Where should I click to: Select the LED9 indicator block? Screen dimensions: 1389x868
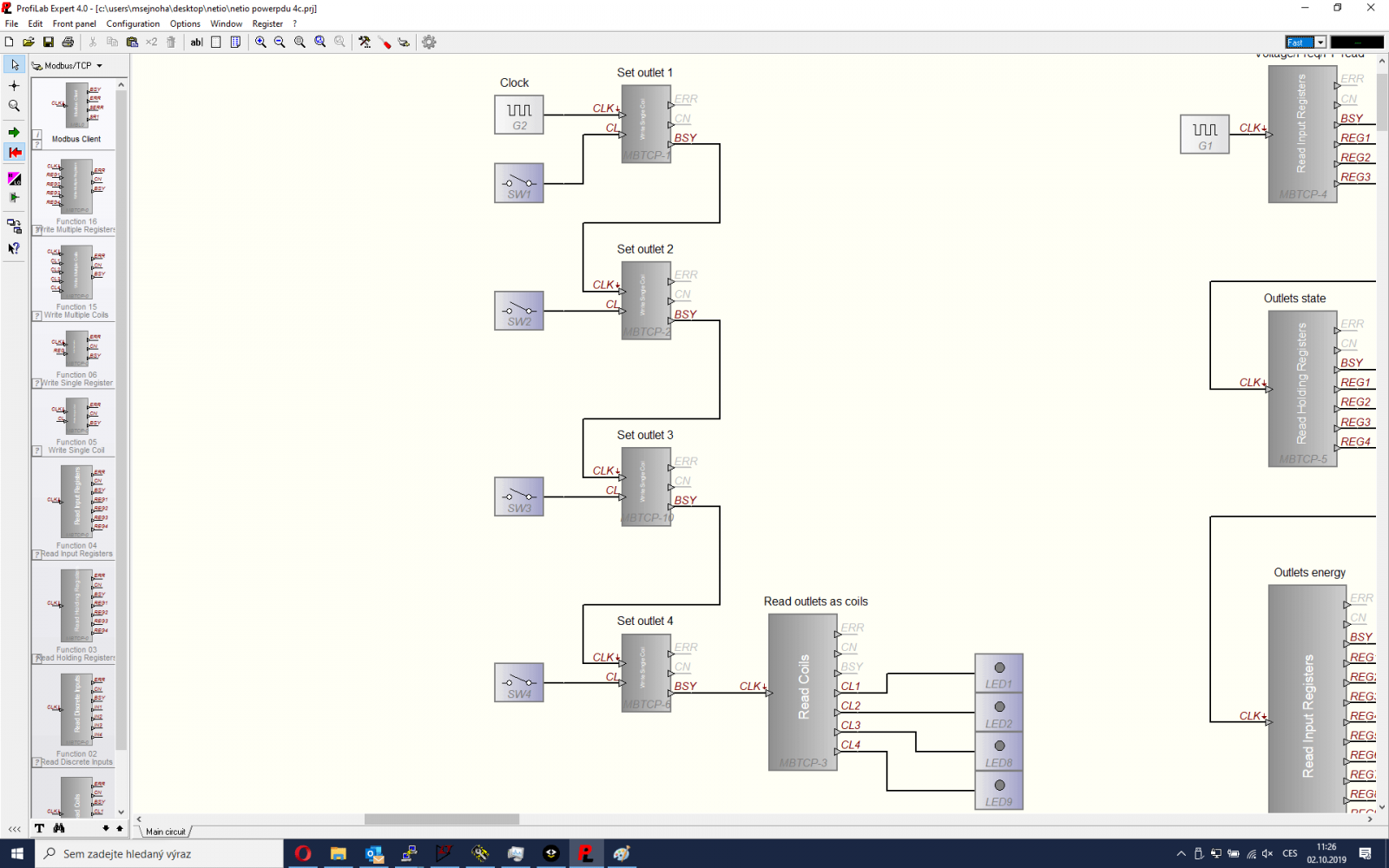(998, 791)
